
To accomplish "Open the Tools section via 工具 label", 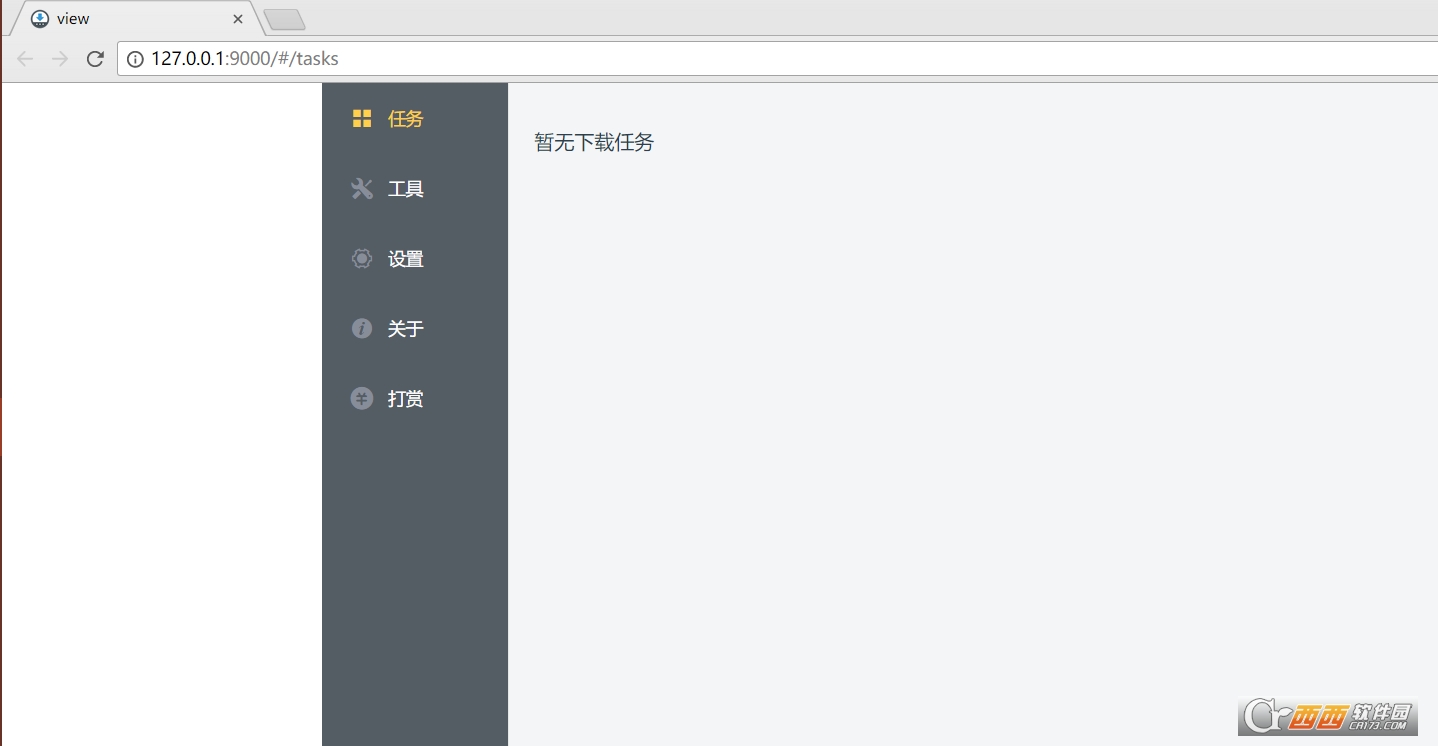I will click(406, 188).
